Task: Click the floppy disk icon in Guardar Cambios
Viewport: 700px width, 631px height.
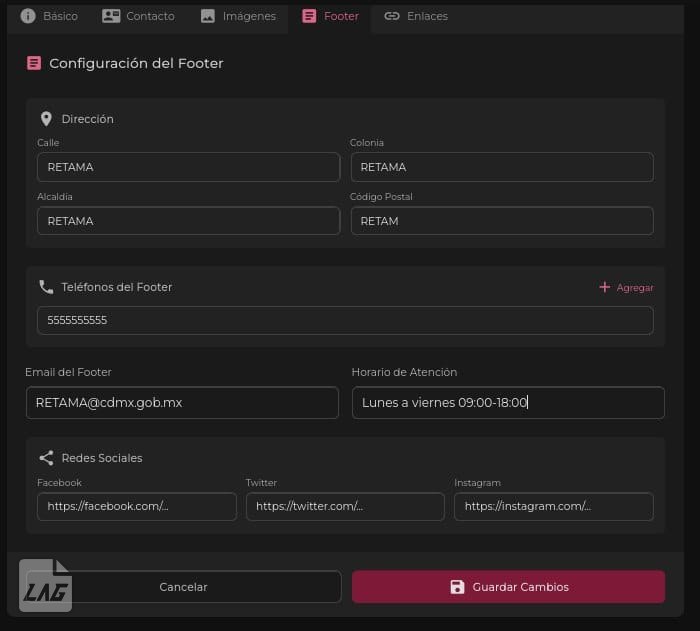Action: (457, 587)
